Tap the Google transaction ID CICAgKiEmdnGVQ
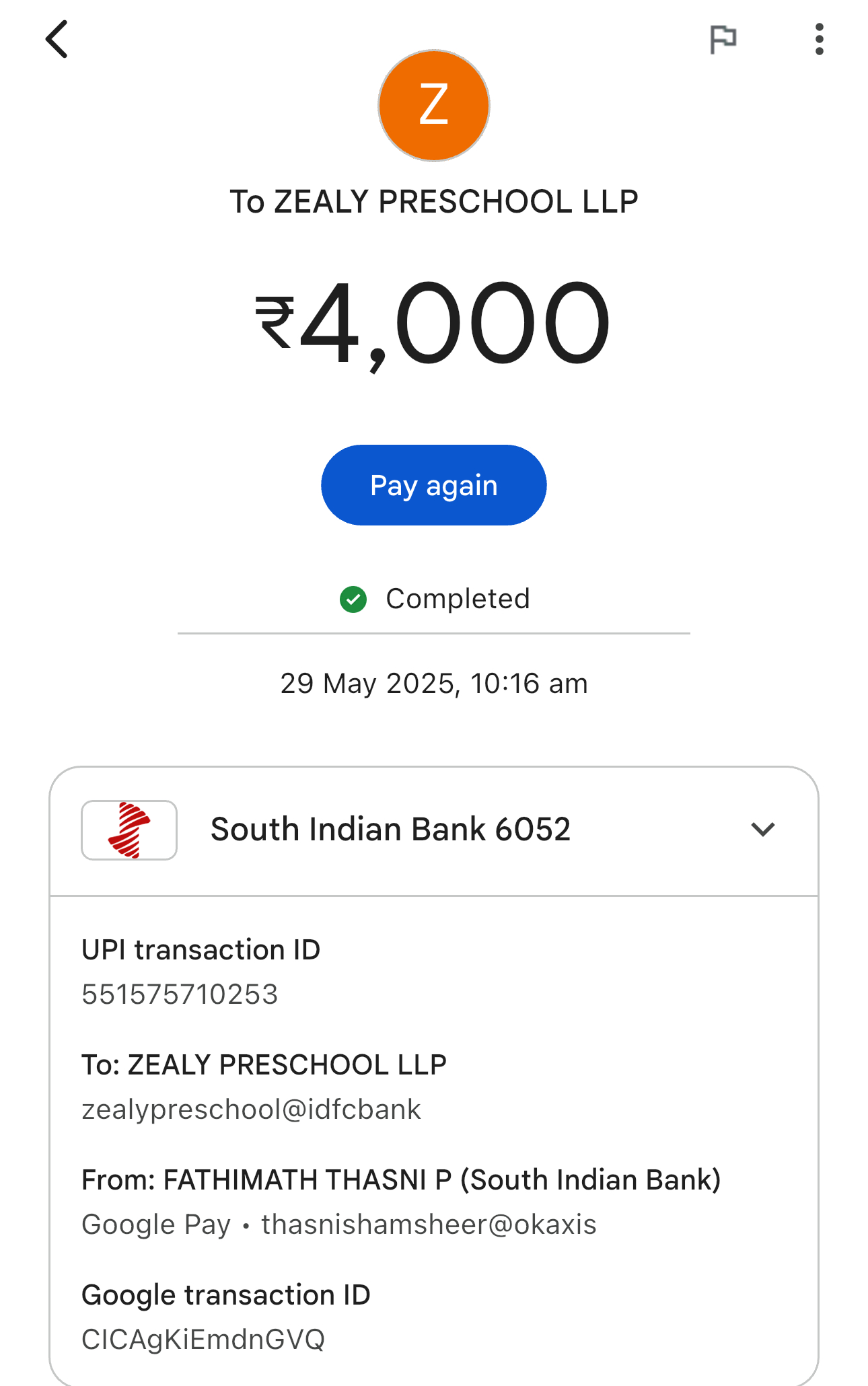 point(203,1340)
